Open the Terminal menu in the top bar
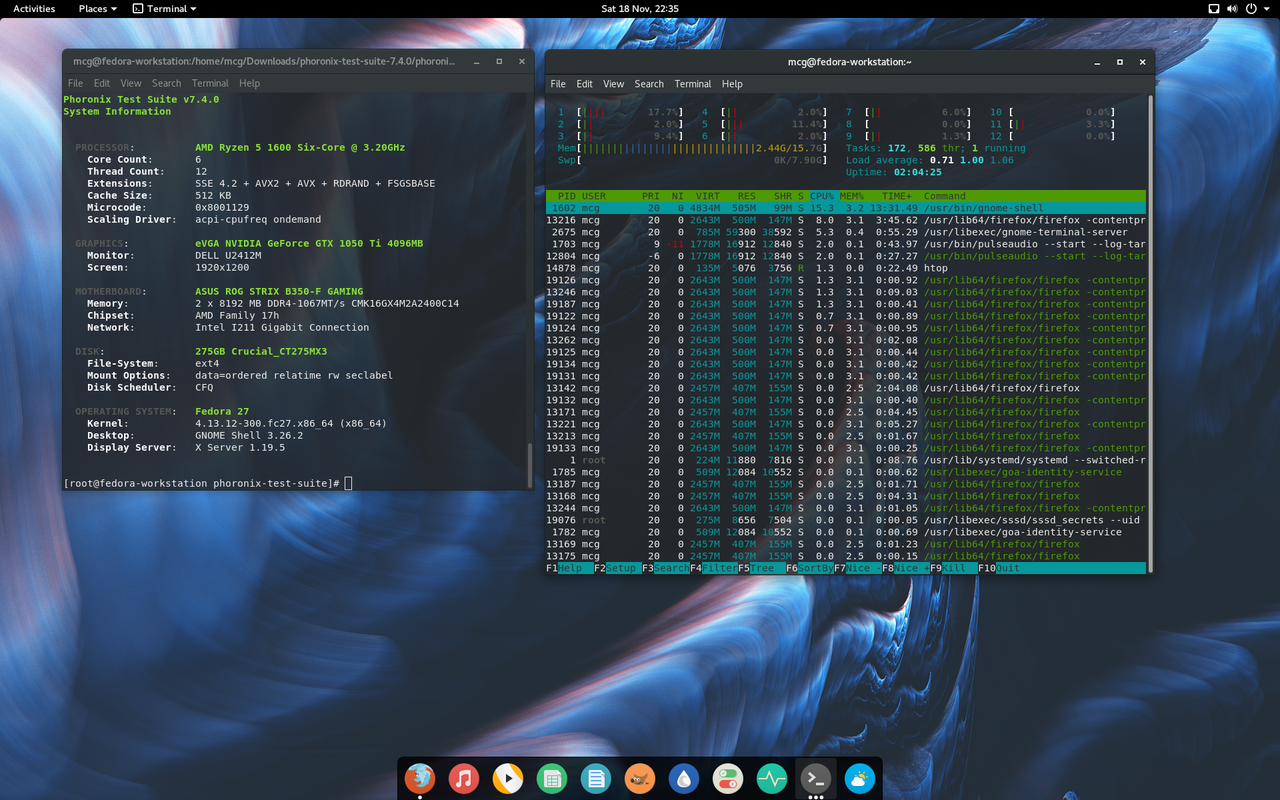 pyautogui.click(x=166, y=8)
